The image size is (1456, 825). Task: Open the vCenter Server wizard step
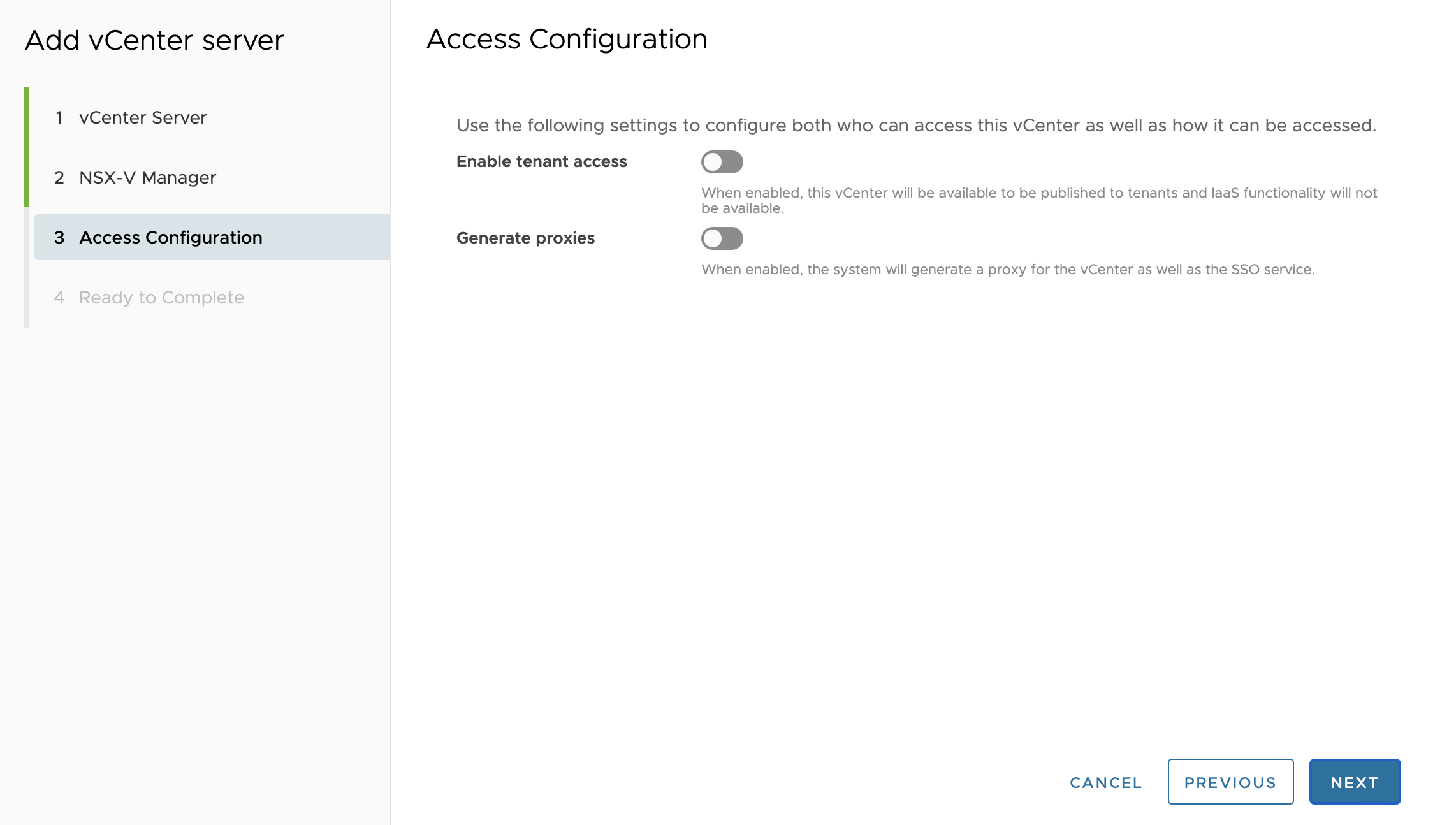point(143,118)
